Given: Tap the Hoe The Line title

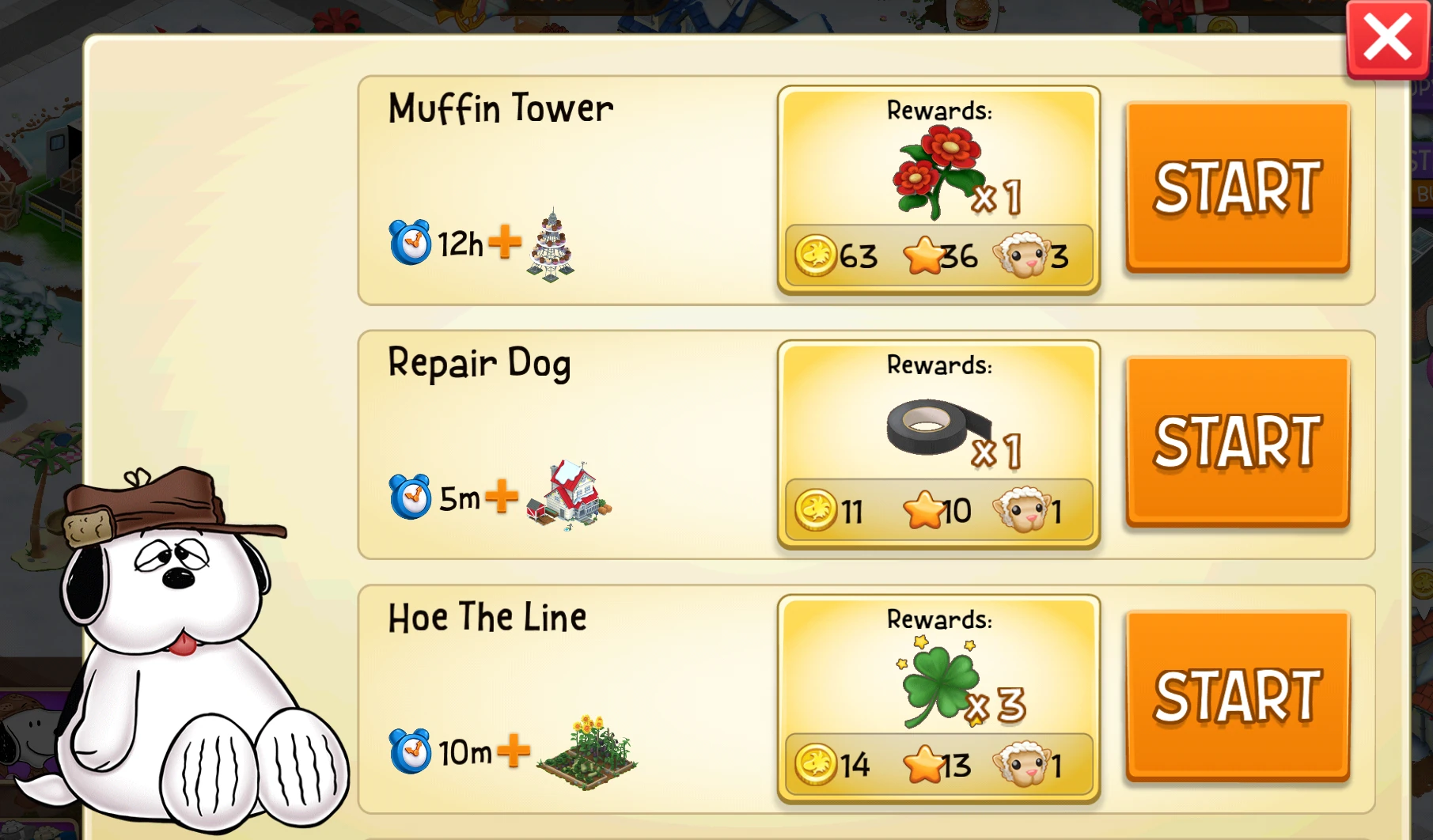Looking at the screenshot, I should 487,618.
